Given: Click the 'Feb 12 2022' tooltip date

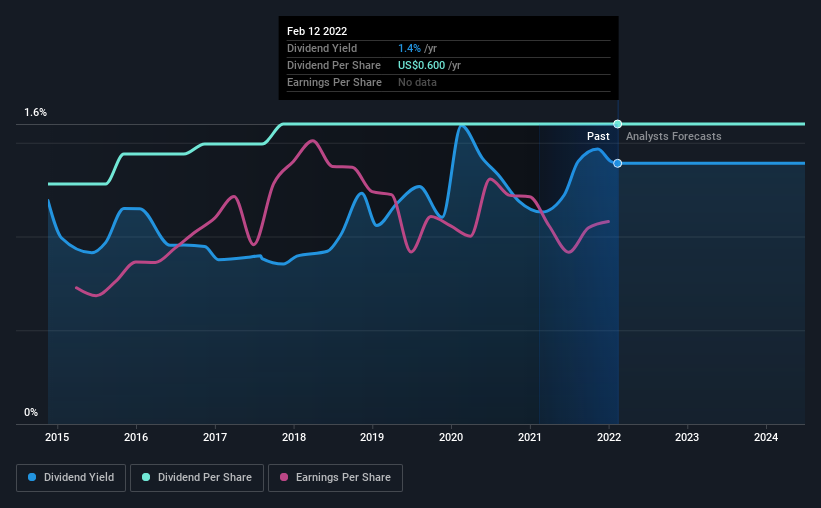Looking at the screenshot, I should [x=317, y=31].
